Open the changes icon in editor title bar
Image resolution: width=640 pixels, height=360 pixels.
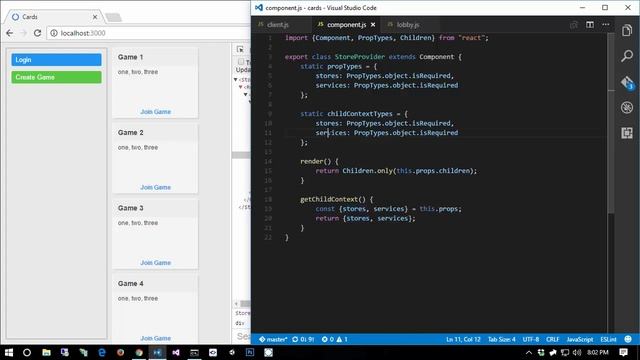tap(573, 24)
